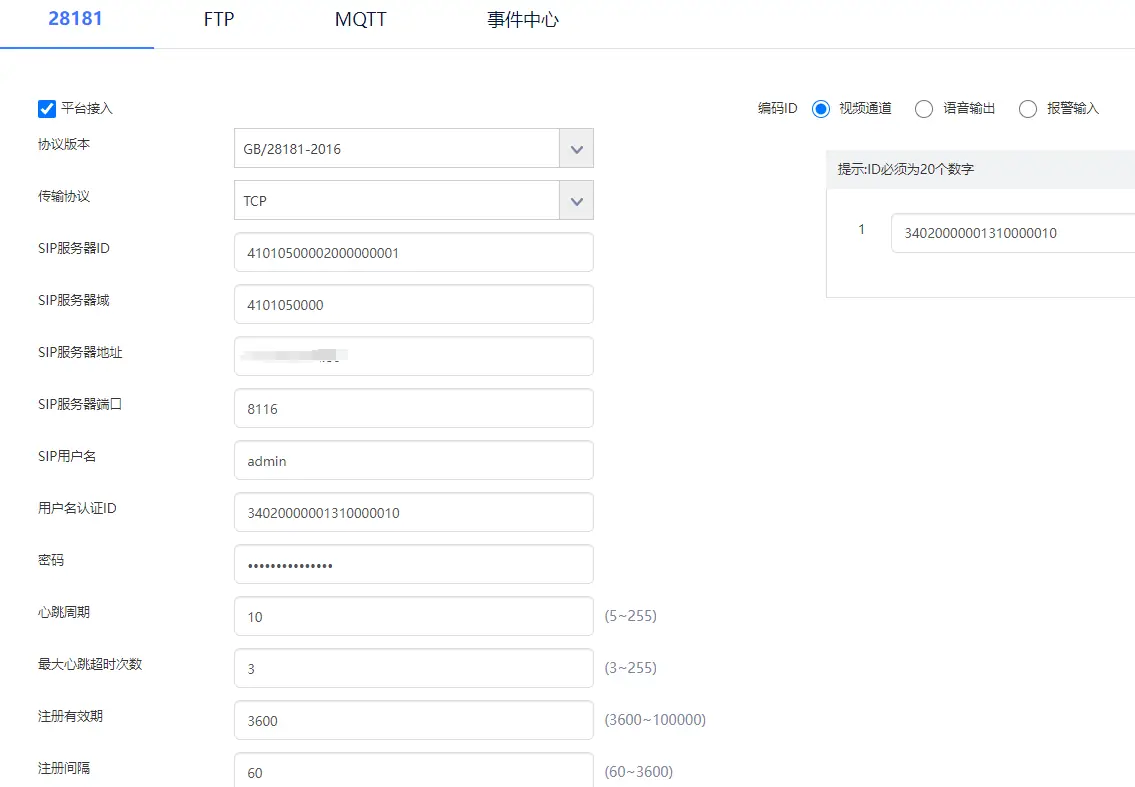Click the SIP服务器端口 field showing 8116
This screenshot has width=1135, height=787.
414,408
